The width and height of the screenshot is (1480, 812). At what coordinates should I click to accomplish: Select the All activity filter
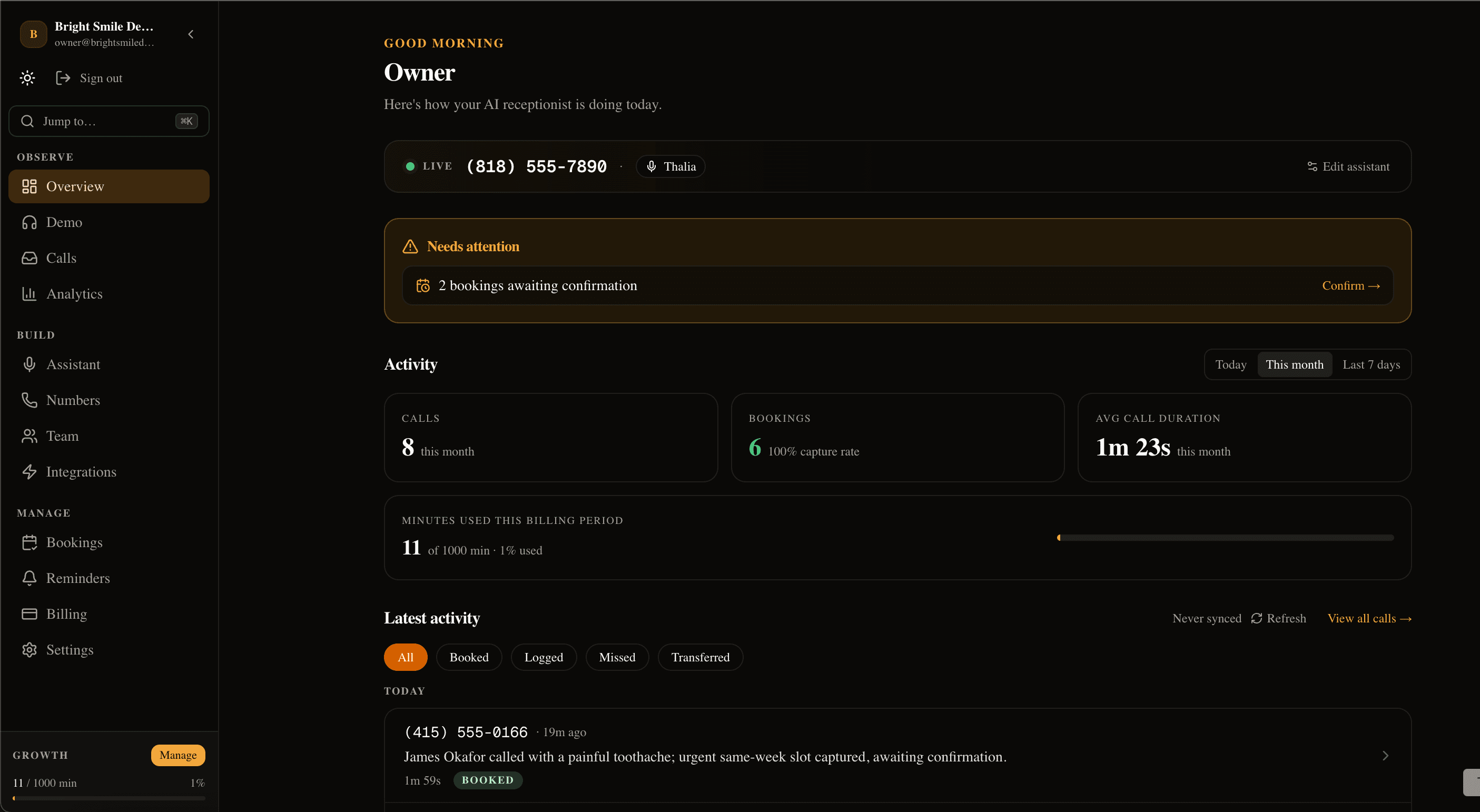406,658
